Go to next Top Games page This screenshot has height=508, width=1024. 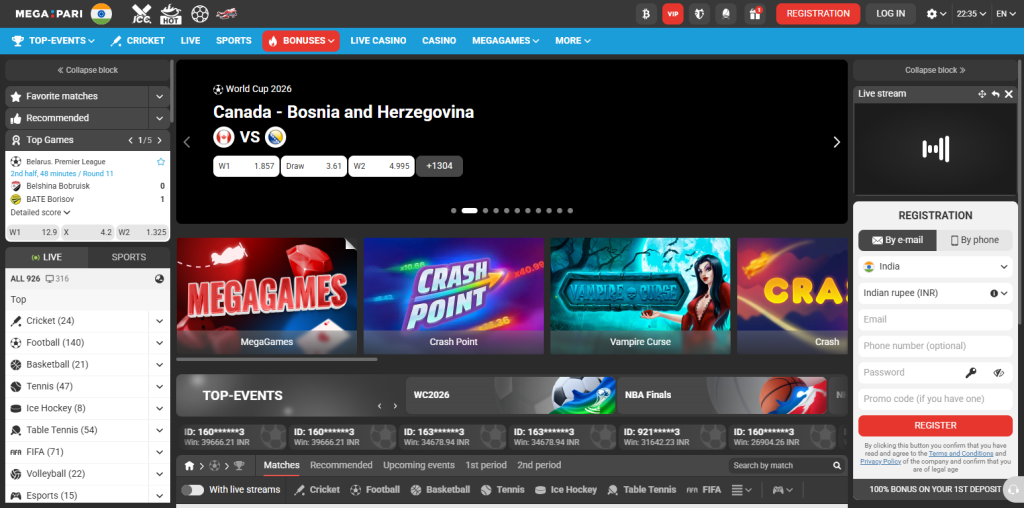[159, 140]
